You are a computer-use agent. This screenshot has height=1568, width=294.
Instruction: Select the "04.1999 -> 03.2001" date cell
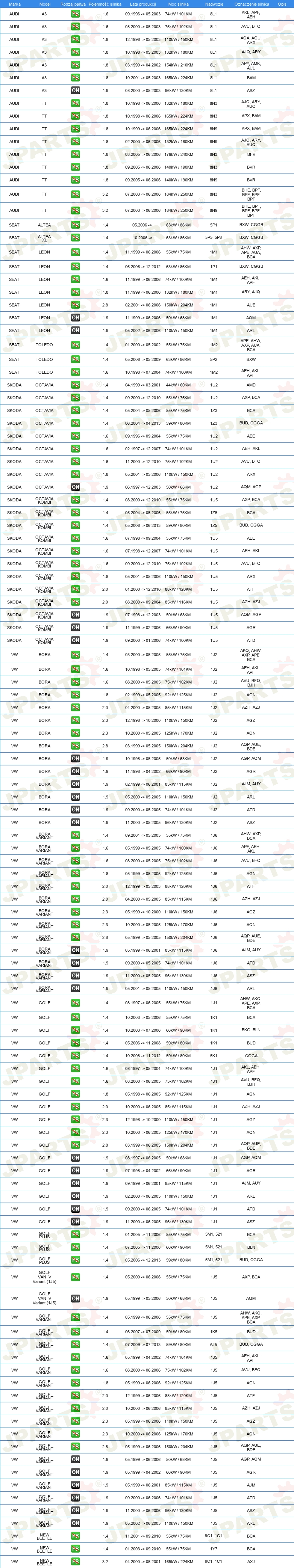coord(143,385)
